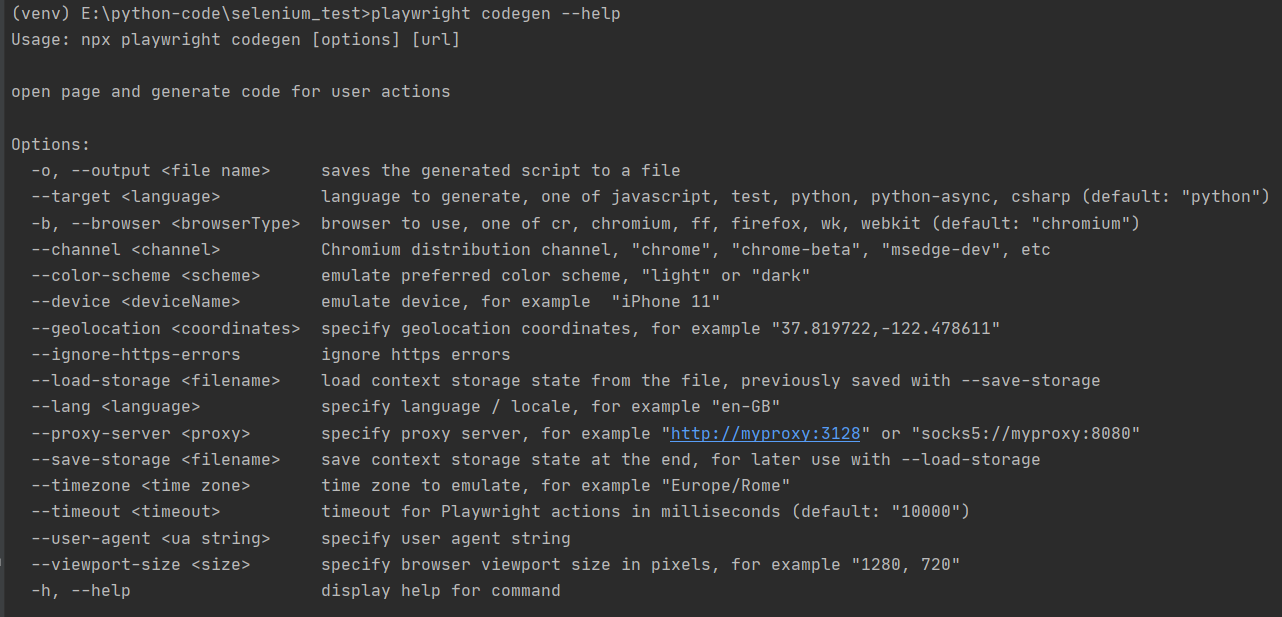Click the '--ignore-https-errors' option text
1282x617 pixels.
tap(135, 354)
